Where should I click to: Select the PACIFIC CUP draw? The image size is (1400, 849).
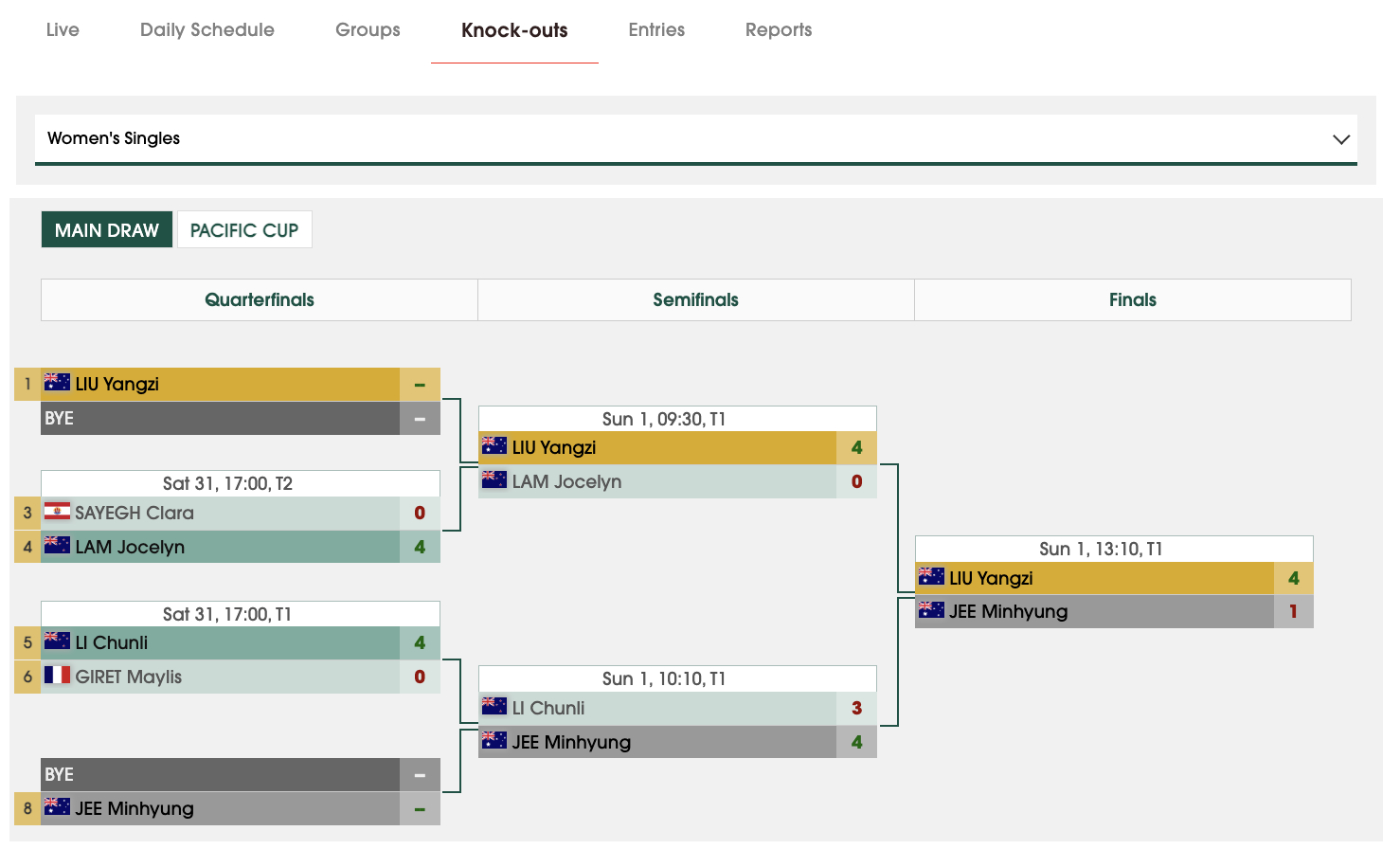(244, 229)
